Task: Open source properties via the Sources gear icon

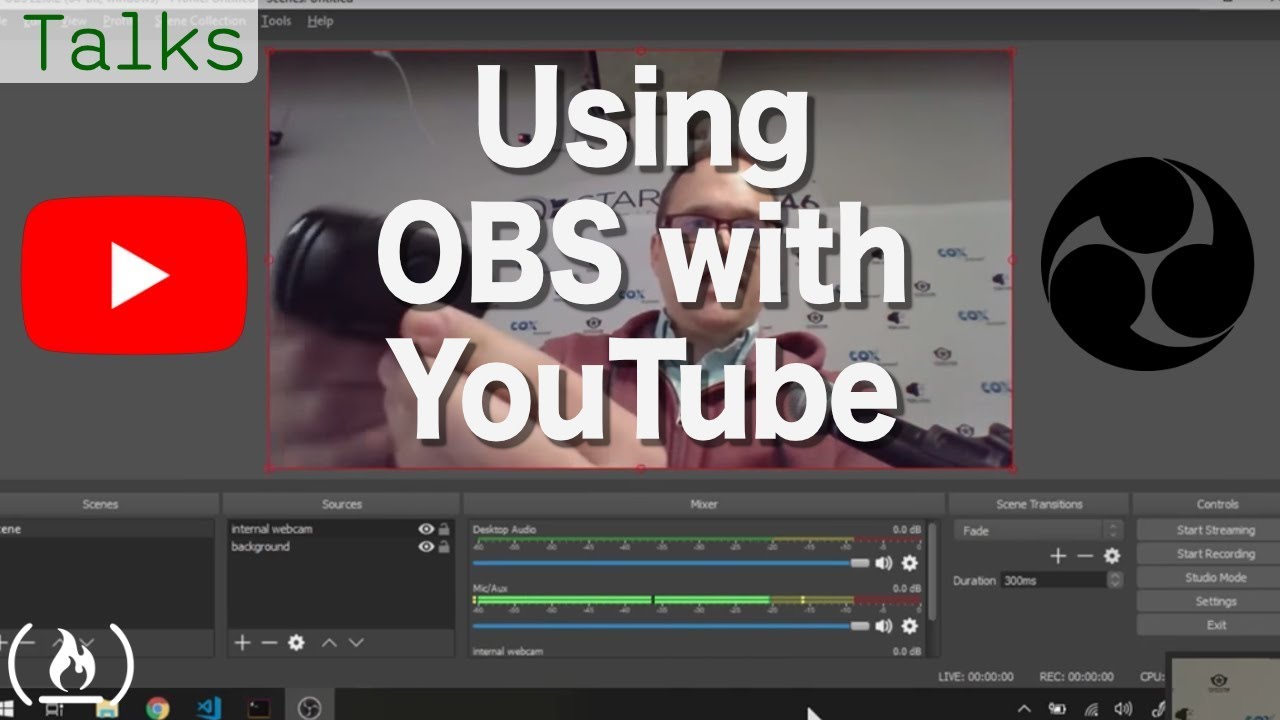Action: coord(296,643)
